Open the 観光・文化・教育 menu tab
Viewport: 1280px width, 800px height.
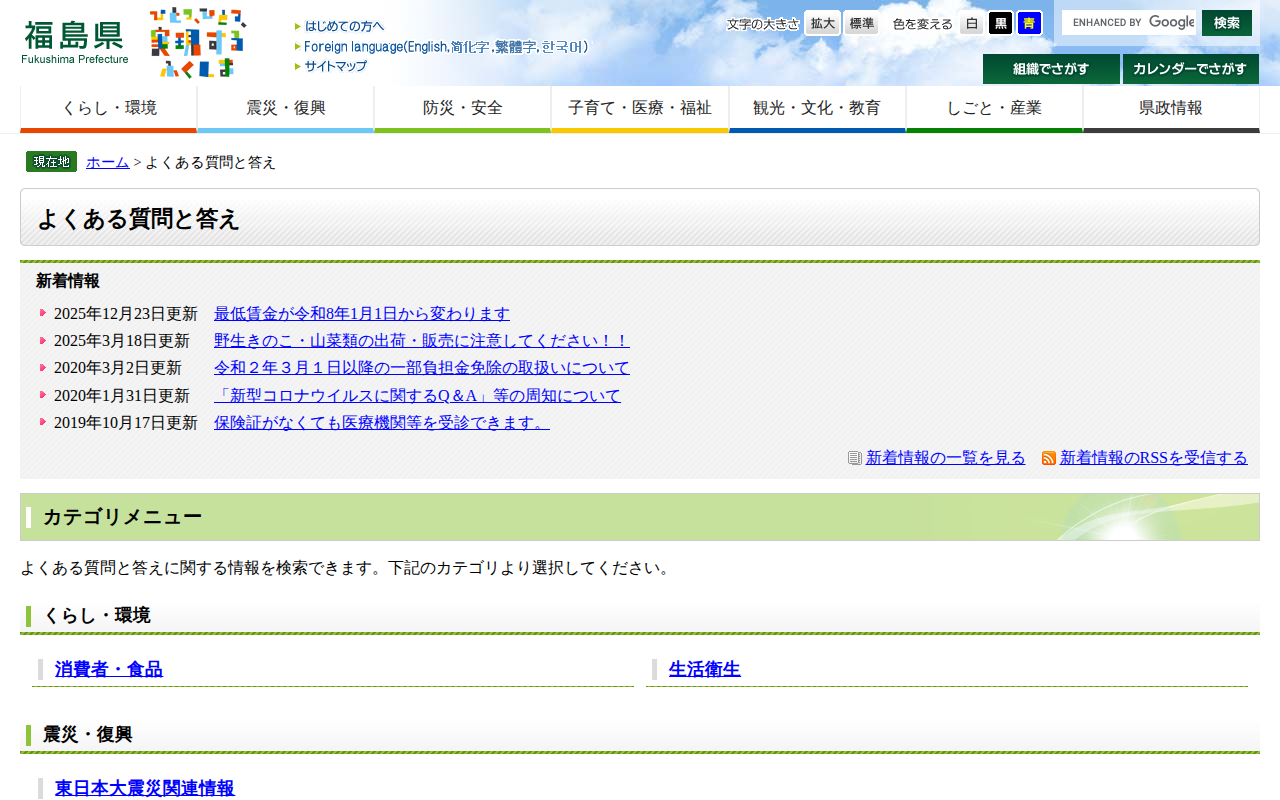coord(818,109)
